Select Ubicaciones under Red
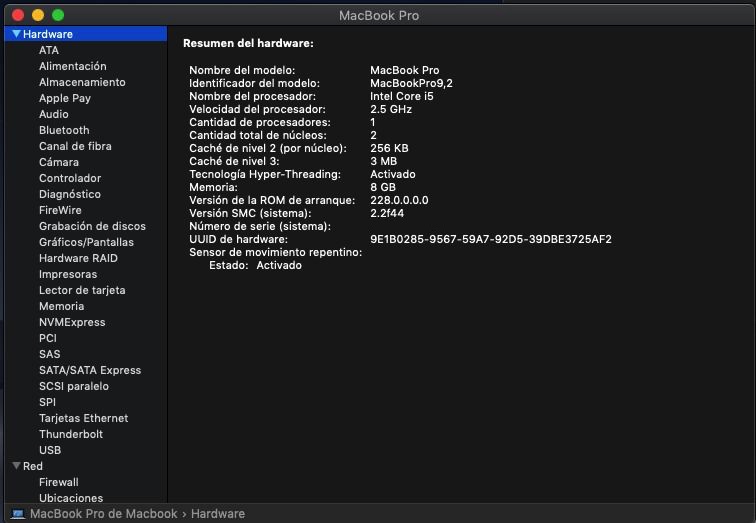This screenshot has height=523, width=756. click(71, 498)
